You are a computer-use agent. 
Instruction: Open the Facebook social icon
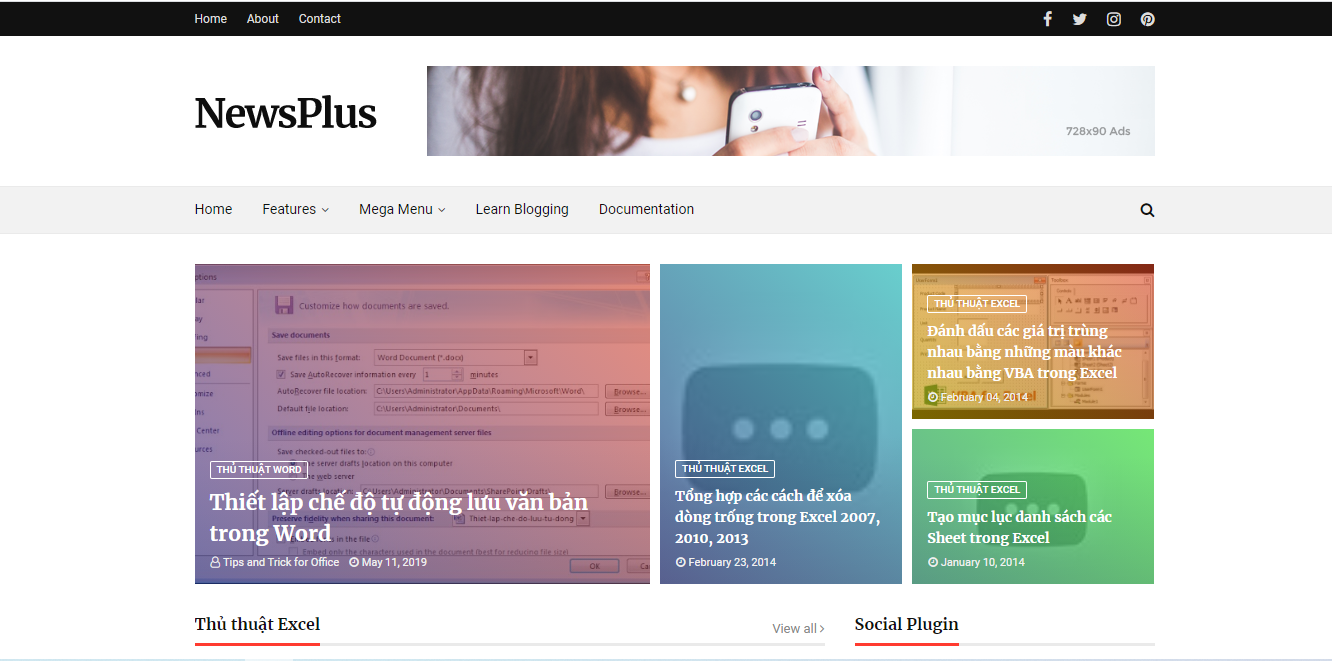click(1047, 19)
